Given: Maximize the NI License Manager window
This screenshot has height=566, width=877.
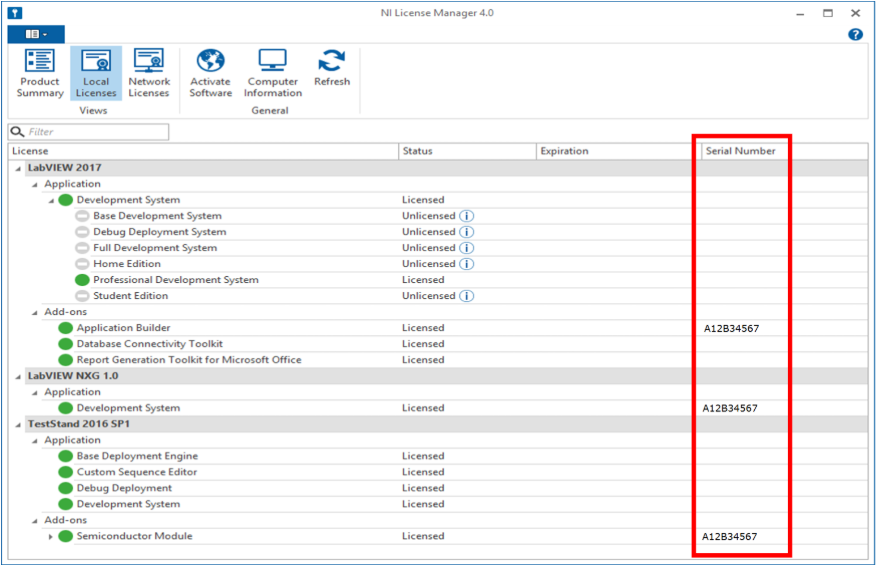Looking at the screenshot, I should tap(828, 13).
